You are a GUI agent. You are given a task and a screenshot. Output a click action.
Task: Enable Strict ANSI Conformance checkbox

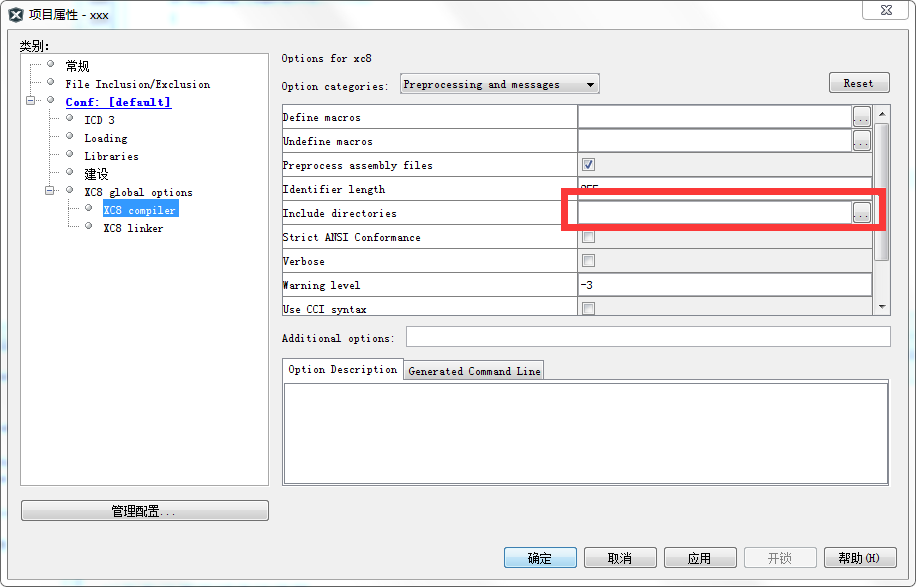(588, 237)
